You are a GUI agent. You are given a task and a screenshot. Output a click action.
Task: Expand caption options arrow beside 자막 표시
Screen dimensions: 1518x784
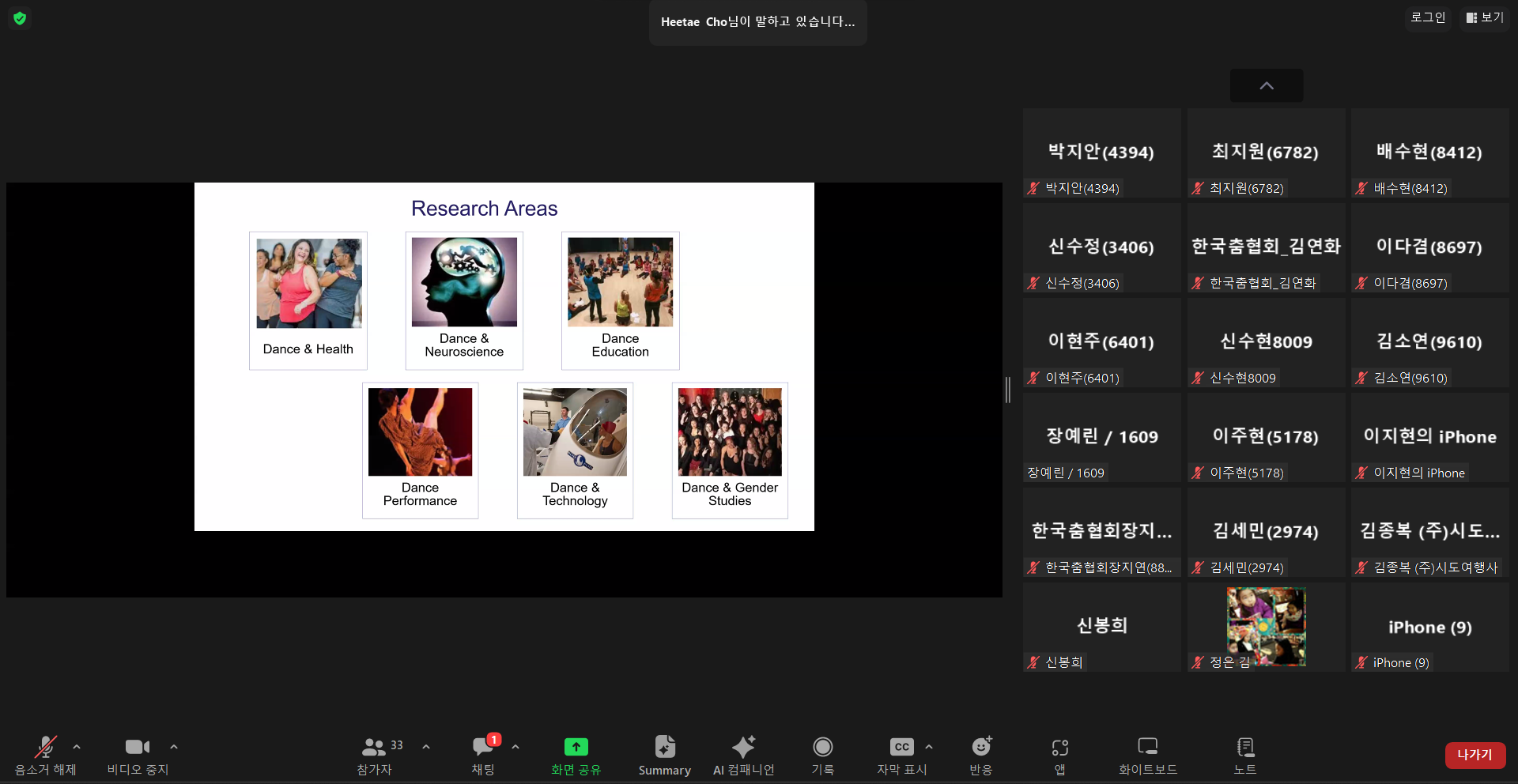pyautogui.click(x=929, y=746)
